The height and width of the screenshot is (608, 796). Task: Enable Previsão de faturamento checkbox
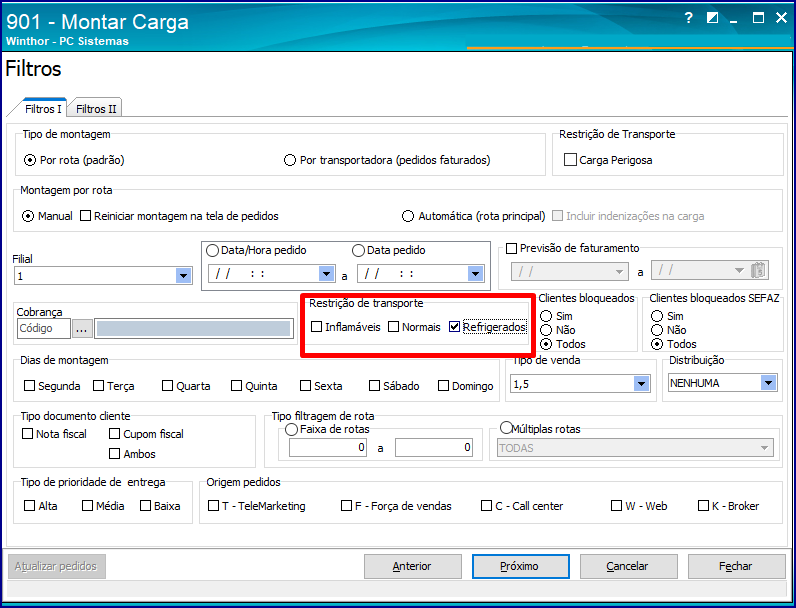511,248
